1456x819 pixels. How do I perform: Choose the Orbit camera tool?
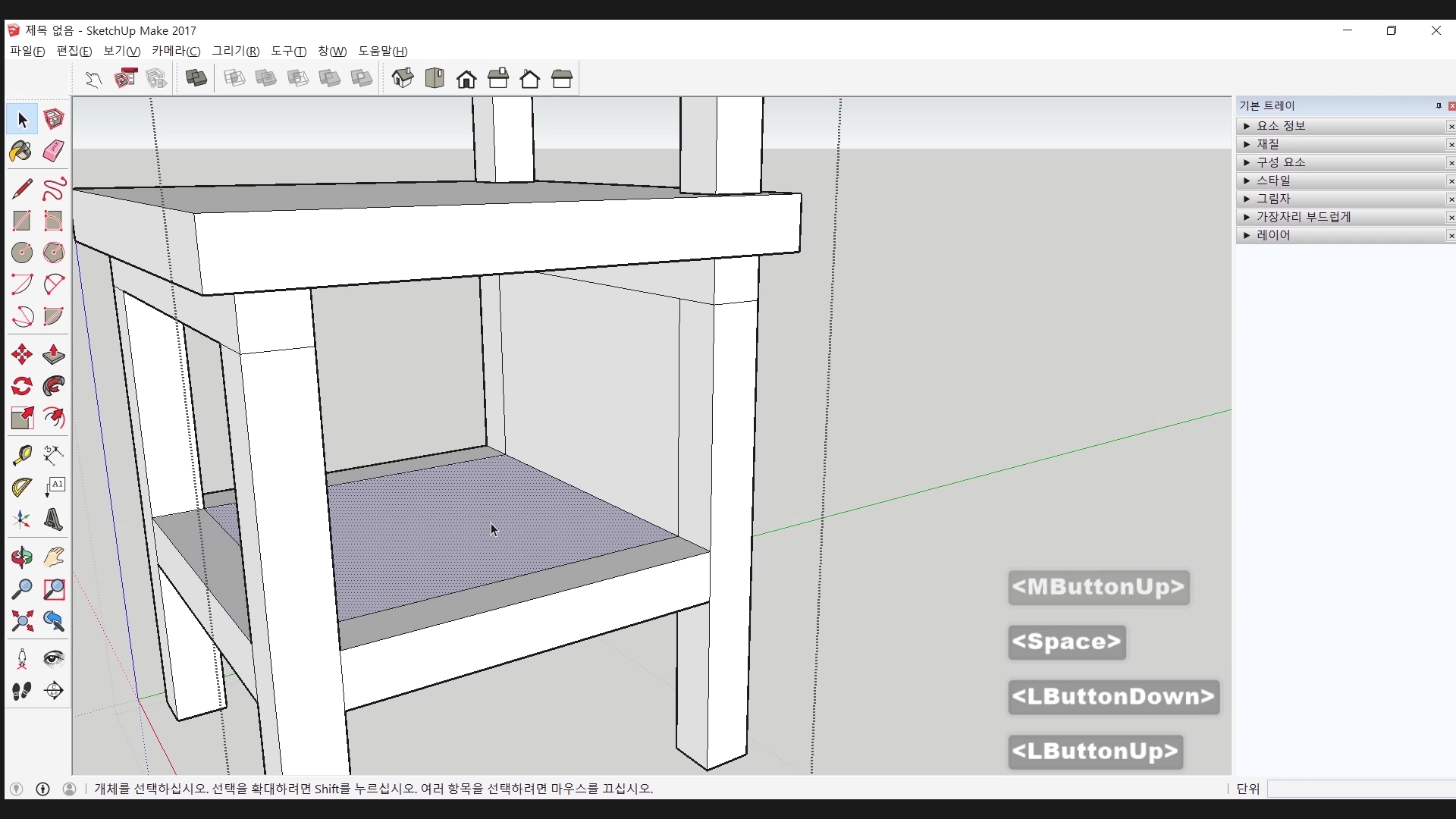pyautogui.click(x=21, y=558)
